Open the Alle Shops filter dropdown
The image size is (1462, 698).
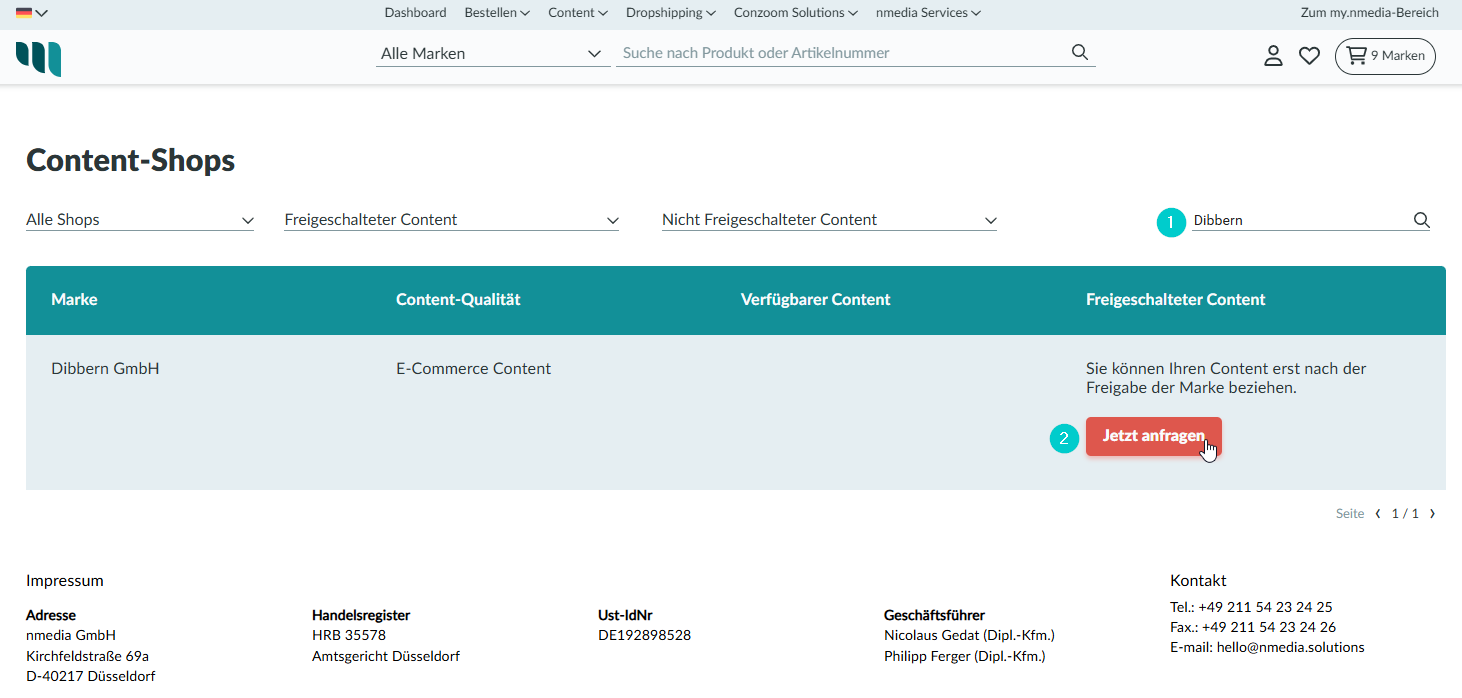[x=140, y=220]
